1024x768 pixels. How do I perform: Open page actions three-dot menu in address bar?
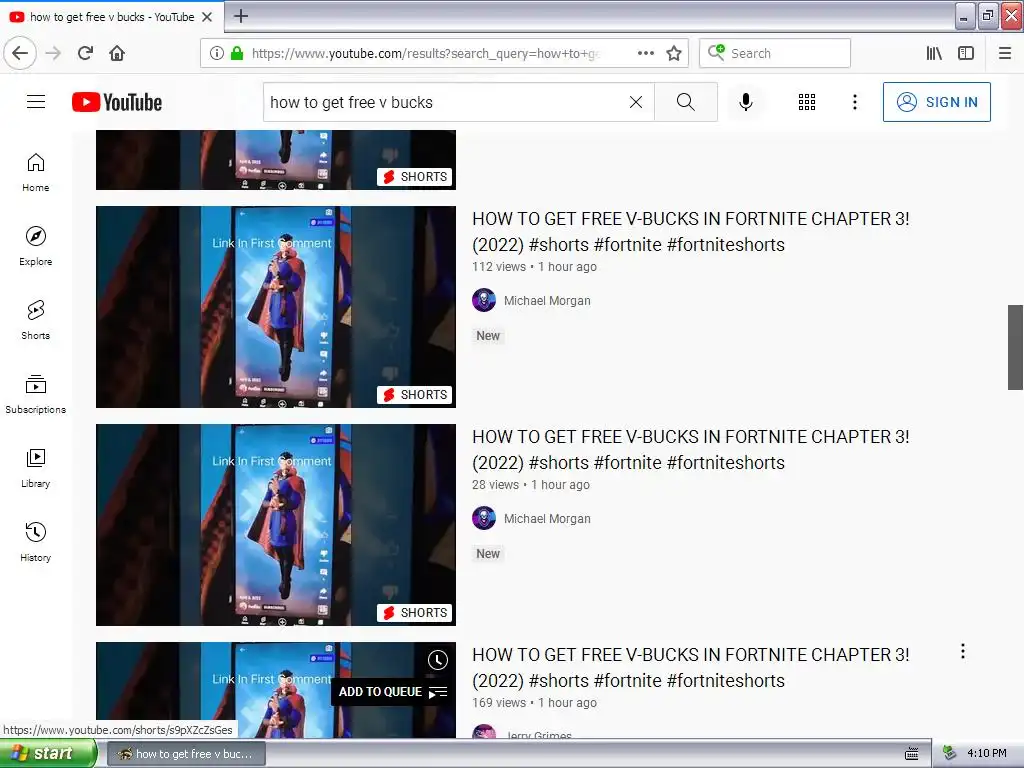coord(646,53)
